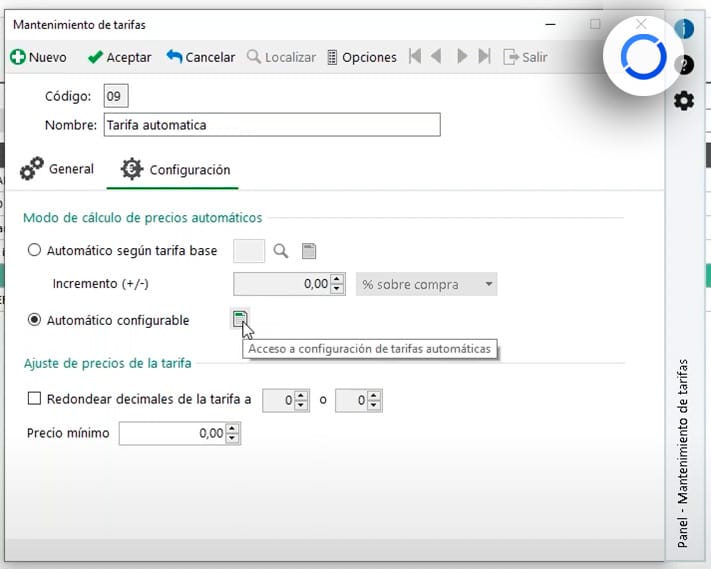Click the Panel - Mantenimiento de tarifas vertical label
711x569 pixels.
tap(682, 453)
